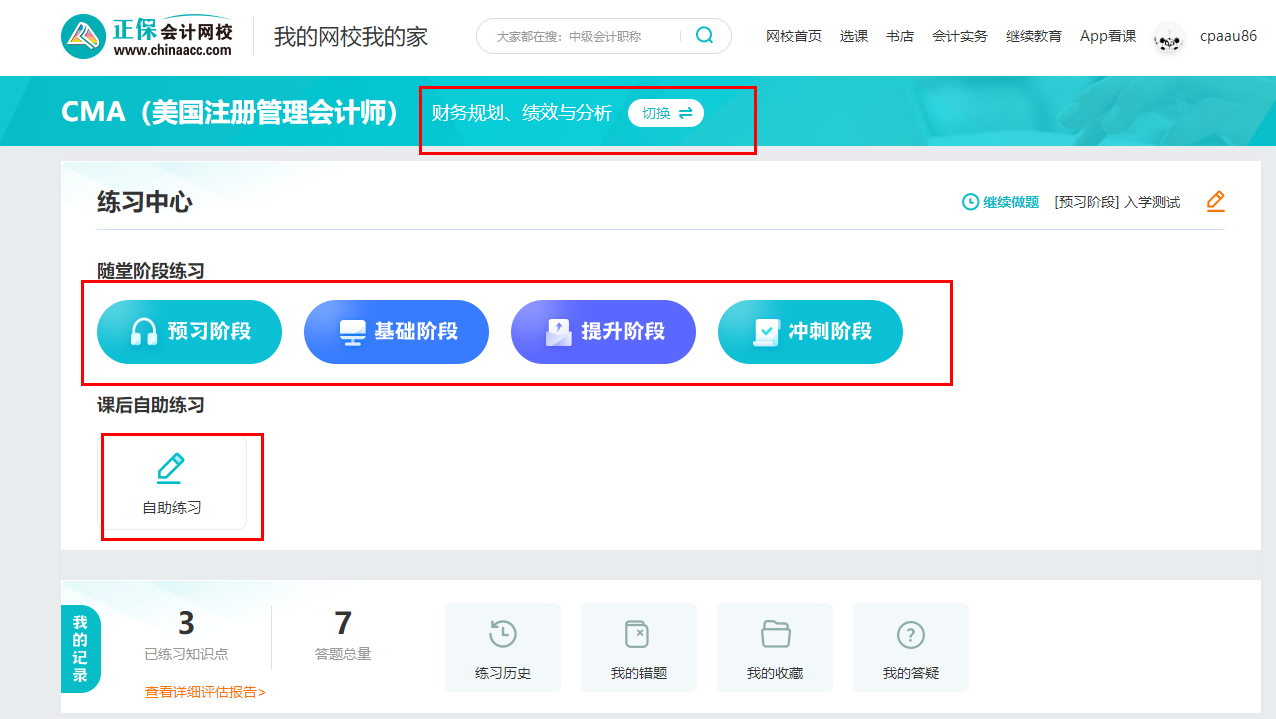
Task: Click the 练习中心 title
Action: [x=145, y=202]
